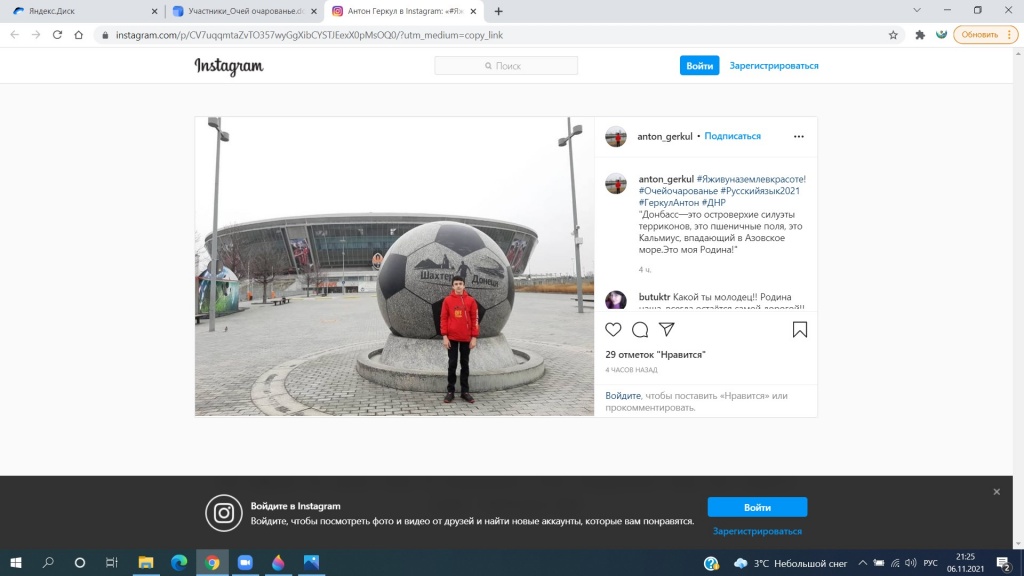Open the three-dot post options menu

tap(798, 136)
